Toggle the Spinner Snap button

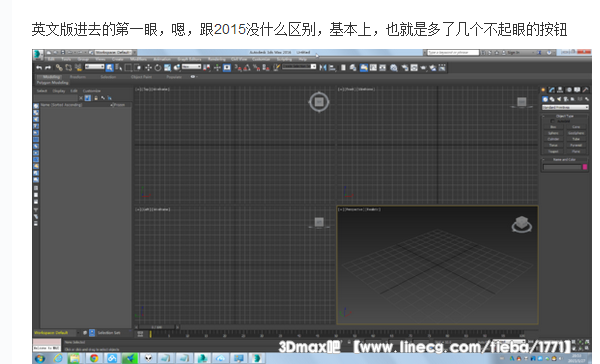pyautogui.click(x=266, y=68)
